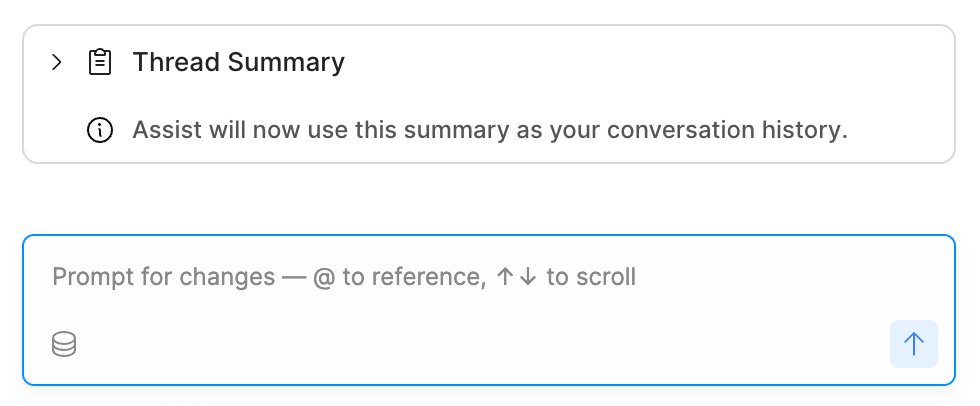This screenshot has width=980, height=406.
Task: Click the word "Thread" in the header
Action: 176,63
